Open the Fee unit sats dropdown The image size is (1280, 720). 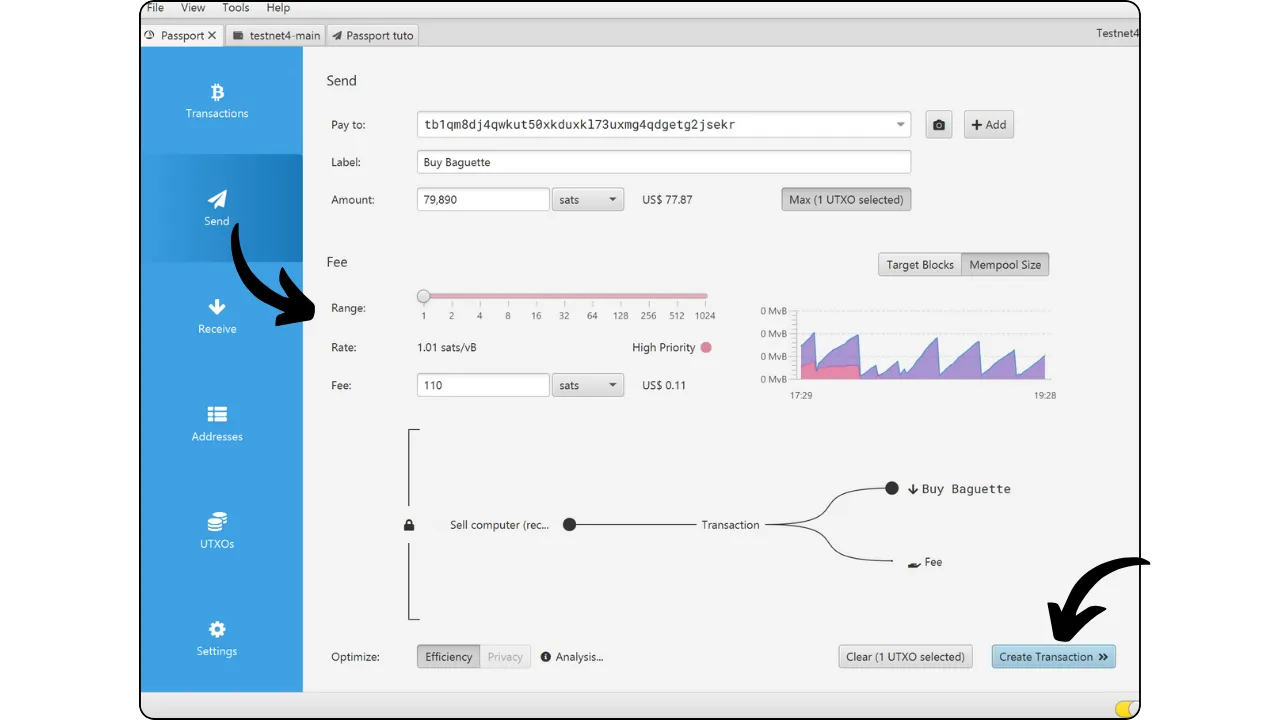[x=587, y=385]
